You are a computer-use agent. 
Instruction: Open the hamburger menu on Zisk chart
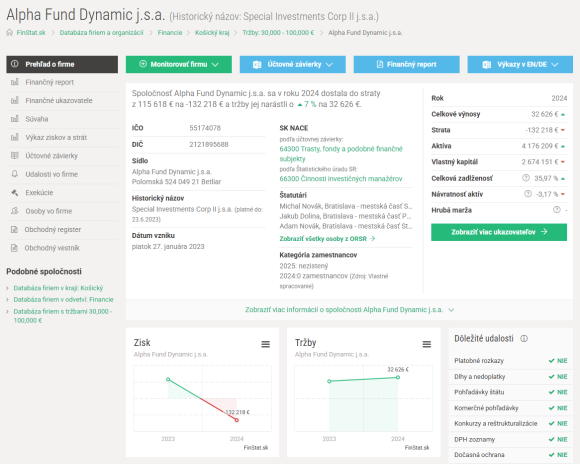point(266,344)
